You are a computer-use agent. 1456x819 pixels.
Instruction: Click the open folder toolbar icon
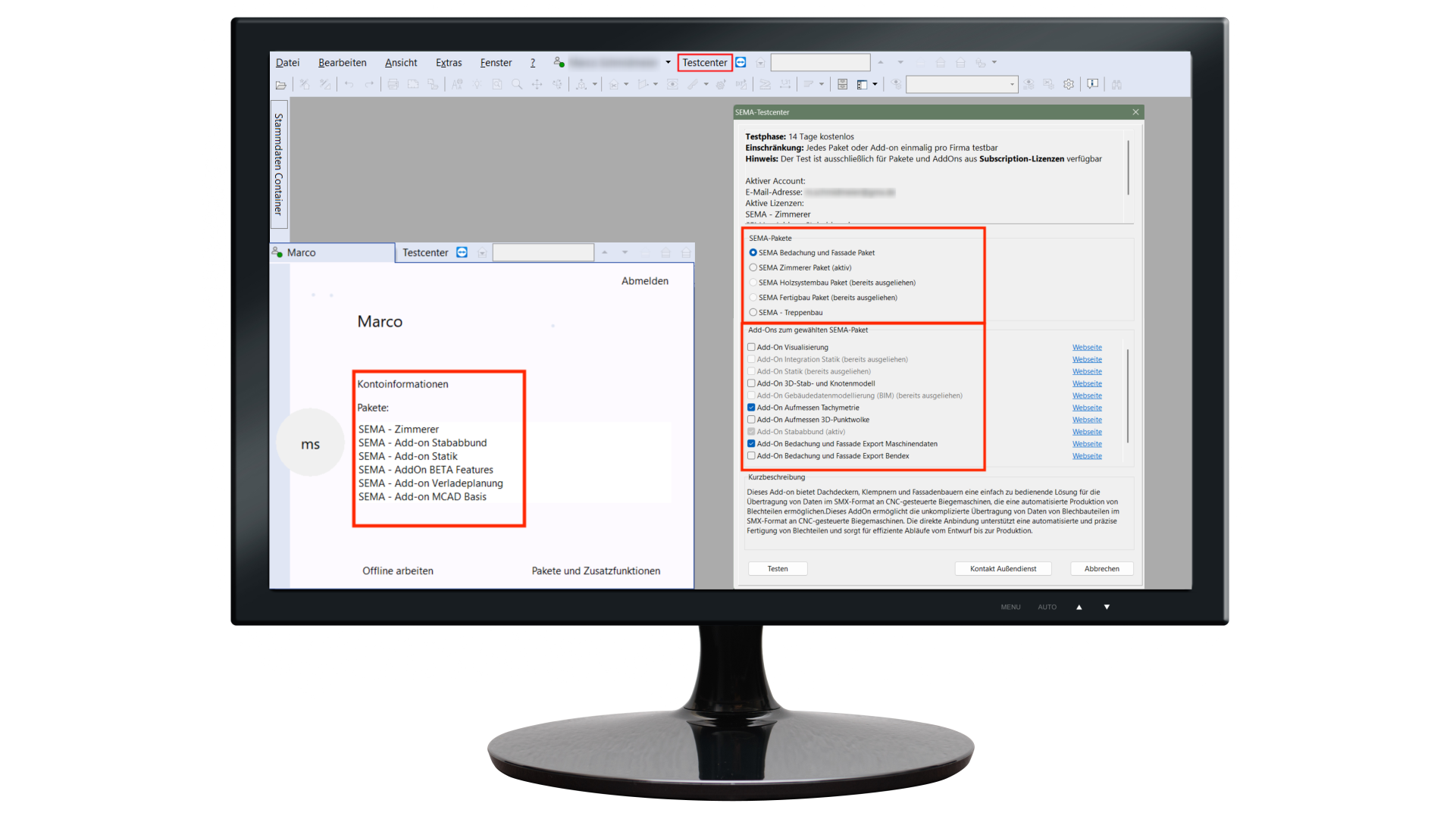[x=281, y=85]
